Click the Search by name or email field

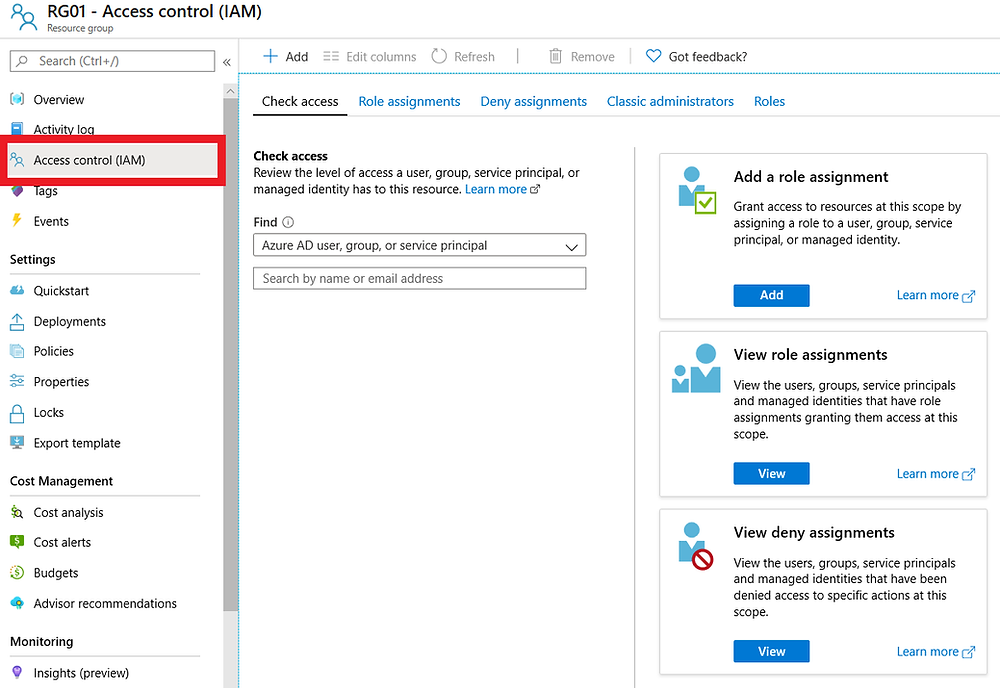click(420, 279)
